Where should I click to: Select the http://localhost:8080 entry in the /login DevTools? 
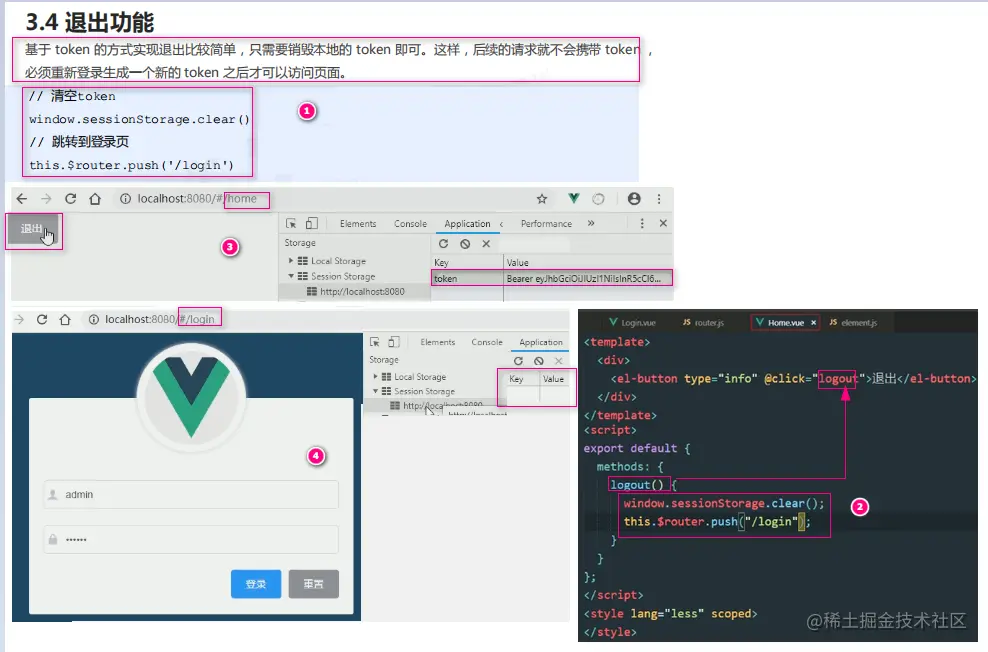437,406
